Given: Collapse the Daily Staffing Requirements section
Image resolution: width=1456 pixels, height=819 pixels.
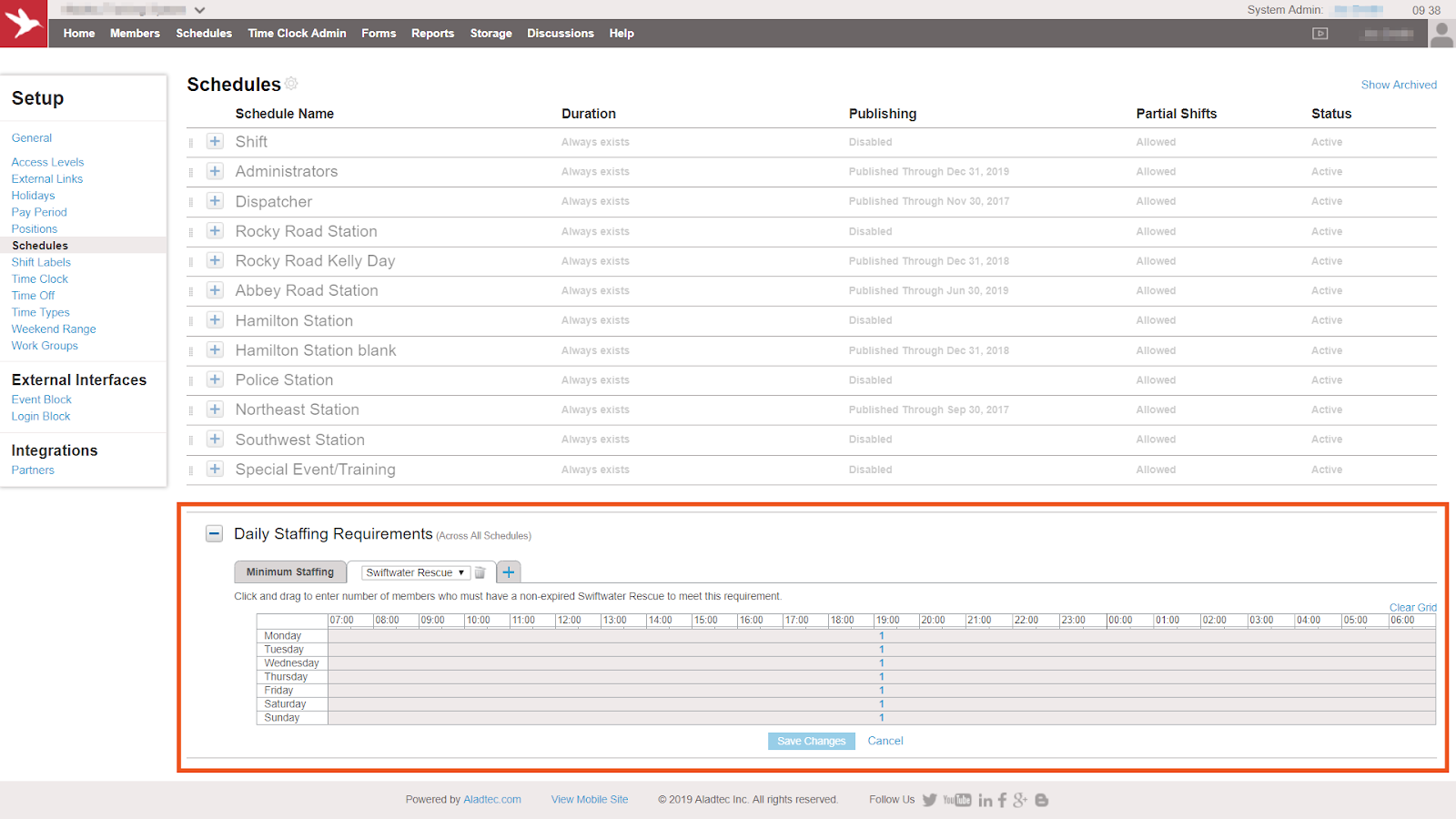Looking at the screenshot, I should click(x=214, y=534).
